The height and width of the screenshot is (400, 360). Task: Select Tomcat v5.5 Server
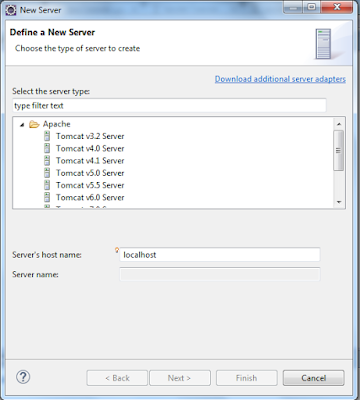pyautogui.click(x=90, y=185)
